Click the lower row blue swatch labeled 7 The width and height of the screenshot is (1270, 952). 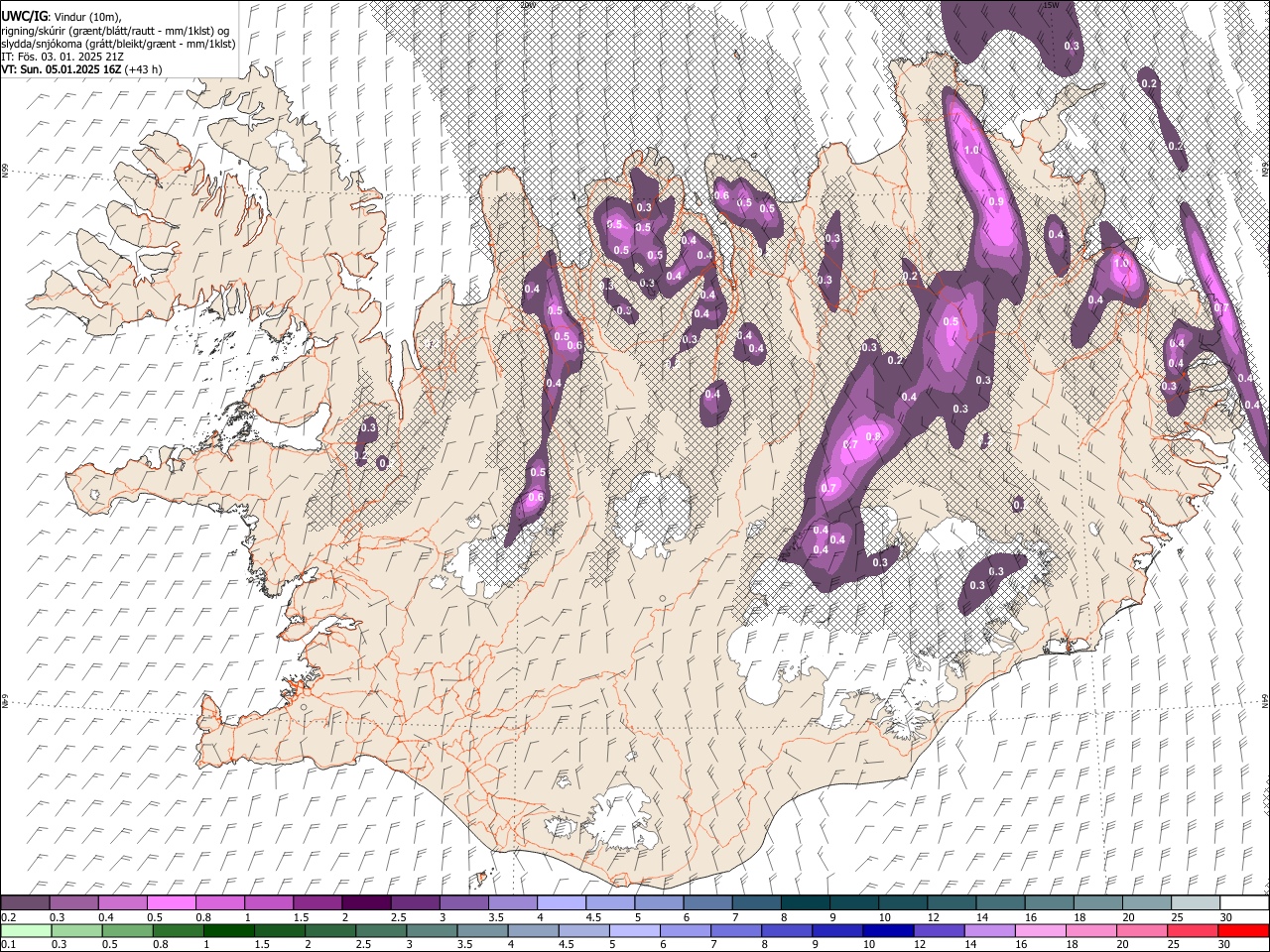pos(736,930)
